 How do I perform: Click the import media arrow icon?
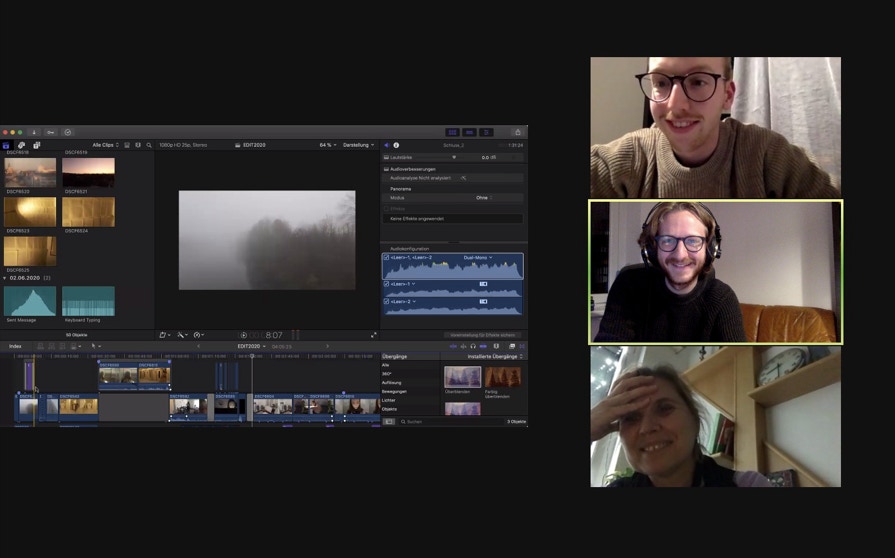(x=34, y=132)
